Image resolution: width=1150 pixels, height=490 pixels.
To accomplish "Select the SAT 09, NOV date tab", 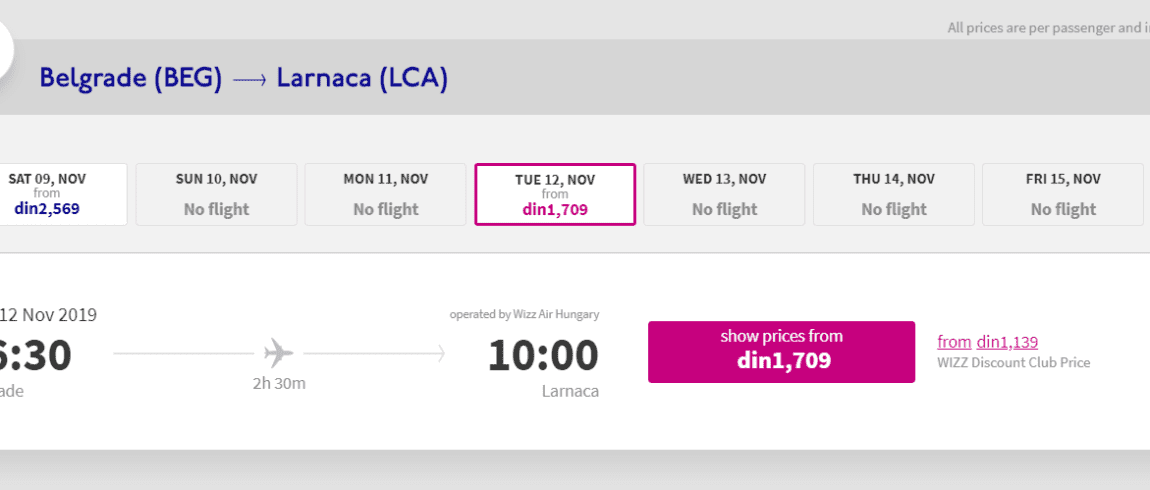I will 63,194.
